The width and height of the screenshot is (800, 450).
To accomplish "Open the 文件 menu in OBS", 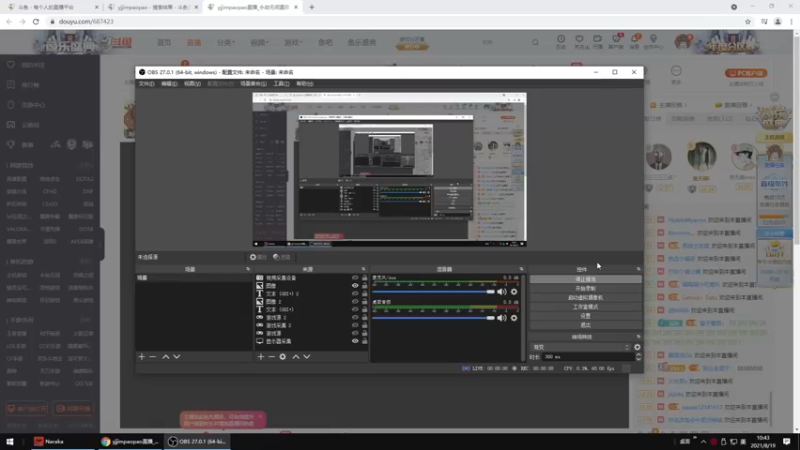I will click(x=146, y=84).
